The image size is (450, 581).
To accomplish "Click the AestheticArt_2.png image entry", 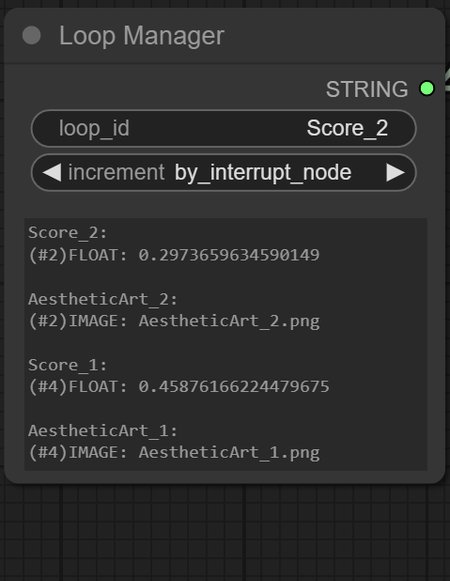I will pyautogui.click(x=174, y=321).
